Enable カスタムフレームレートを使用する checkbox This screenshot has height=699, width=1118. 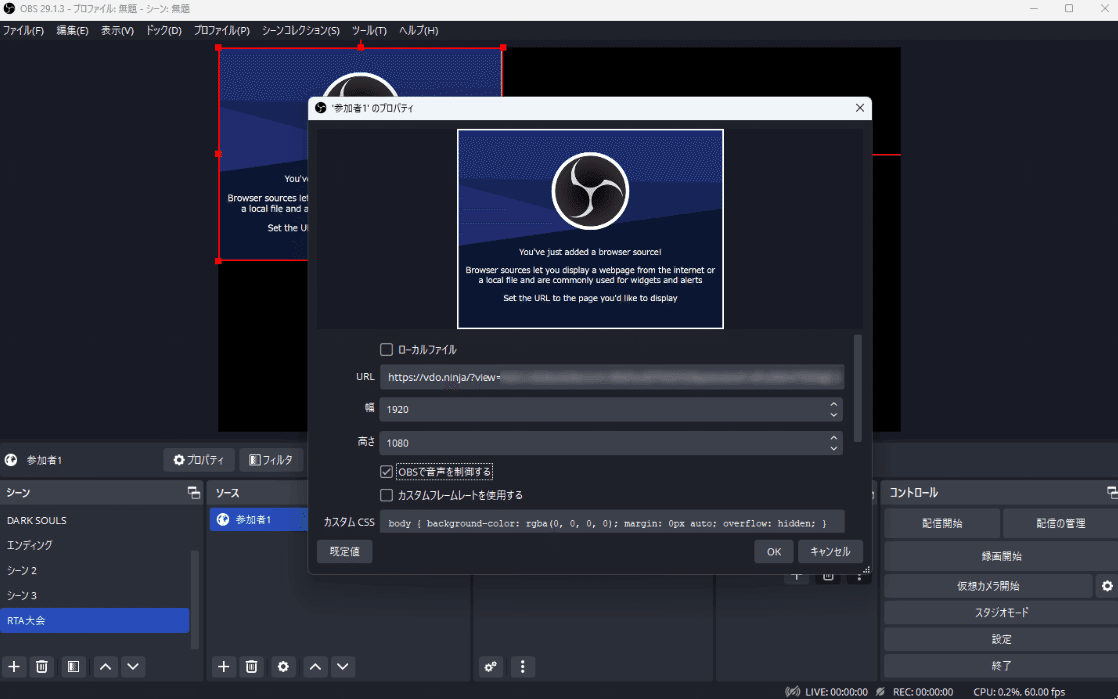click(386, 495)
